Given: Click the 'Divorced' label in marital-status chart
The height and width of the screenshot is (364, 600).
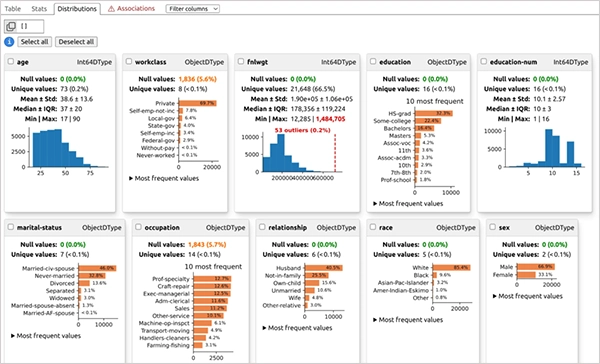Looking at the screenshot, I should click(62, 283).
